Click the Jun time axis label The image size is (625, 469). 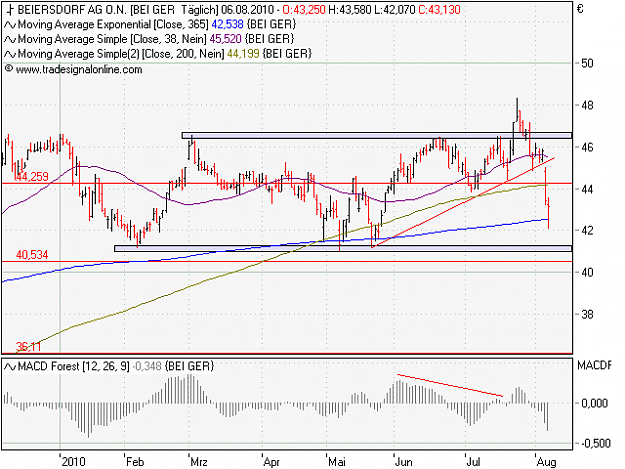point(404,462)
